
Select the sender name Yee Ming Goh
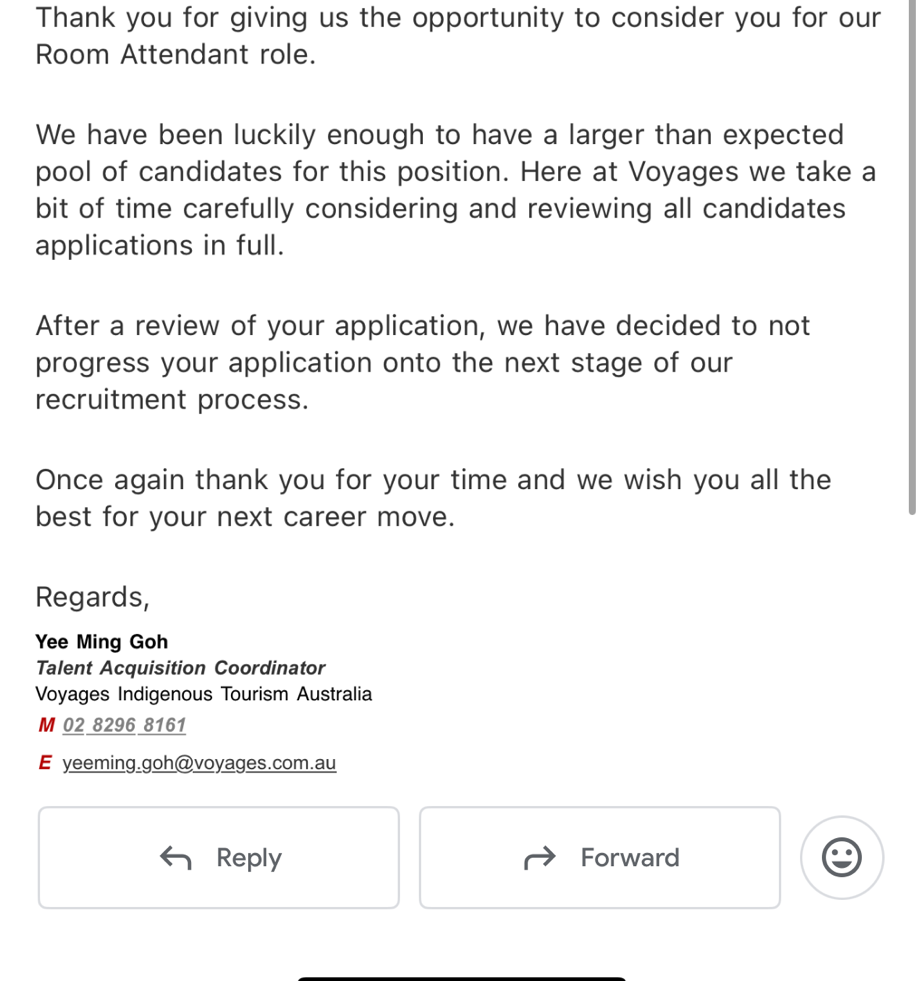102,642
